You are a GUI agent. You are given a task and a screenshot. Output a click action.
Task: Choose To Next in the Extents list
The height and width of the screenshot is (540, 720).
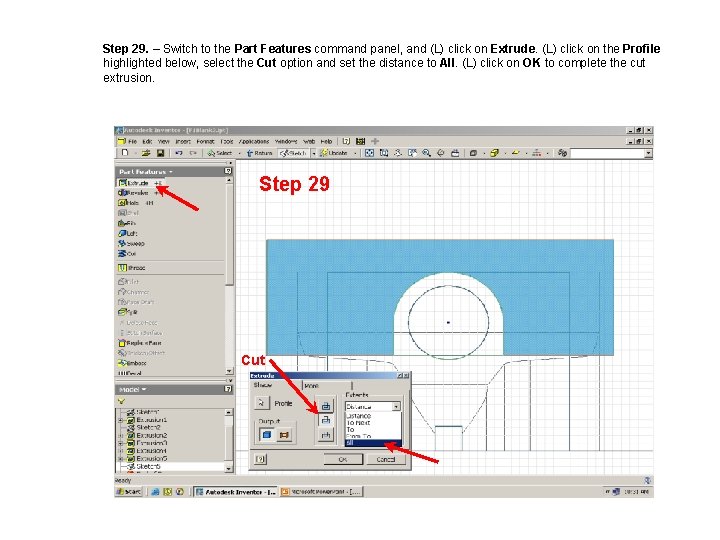[x=373, y=423]
